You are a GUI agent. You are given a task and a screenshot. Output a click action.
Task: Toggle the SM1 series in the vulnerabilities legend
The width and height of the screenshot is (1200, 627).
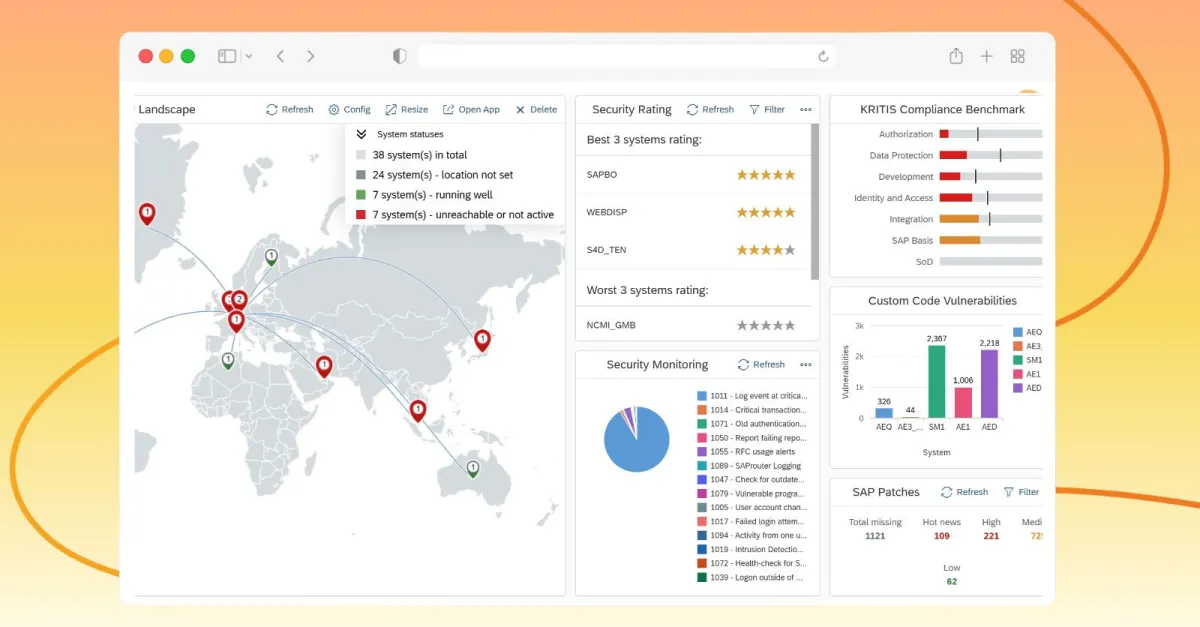(1027, 359)
